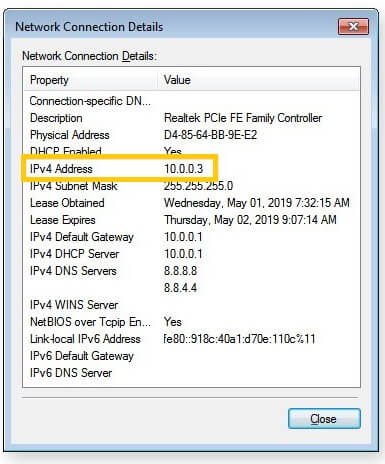Select the Lease Obtained row
385x464 pixels.
click(192, 203)
